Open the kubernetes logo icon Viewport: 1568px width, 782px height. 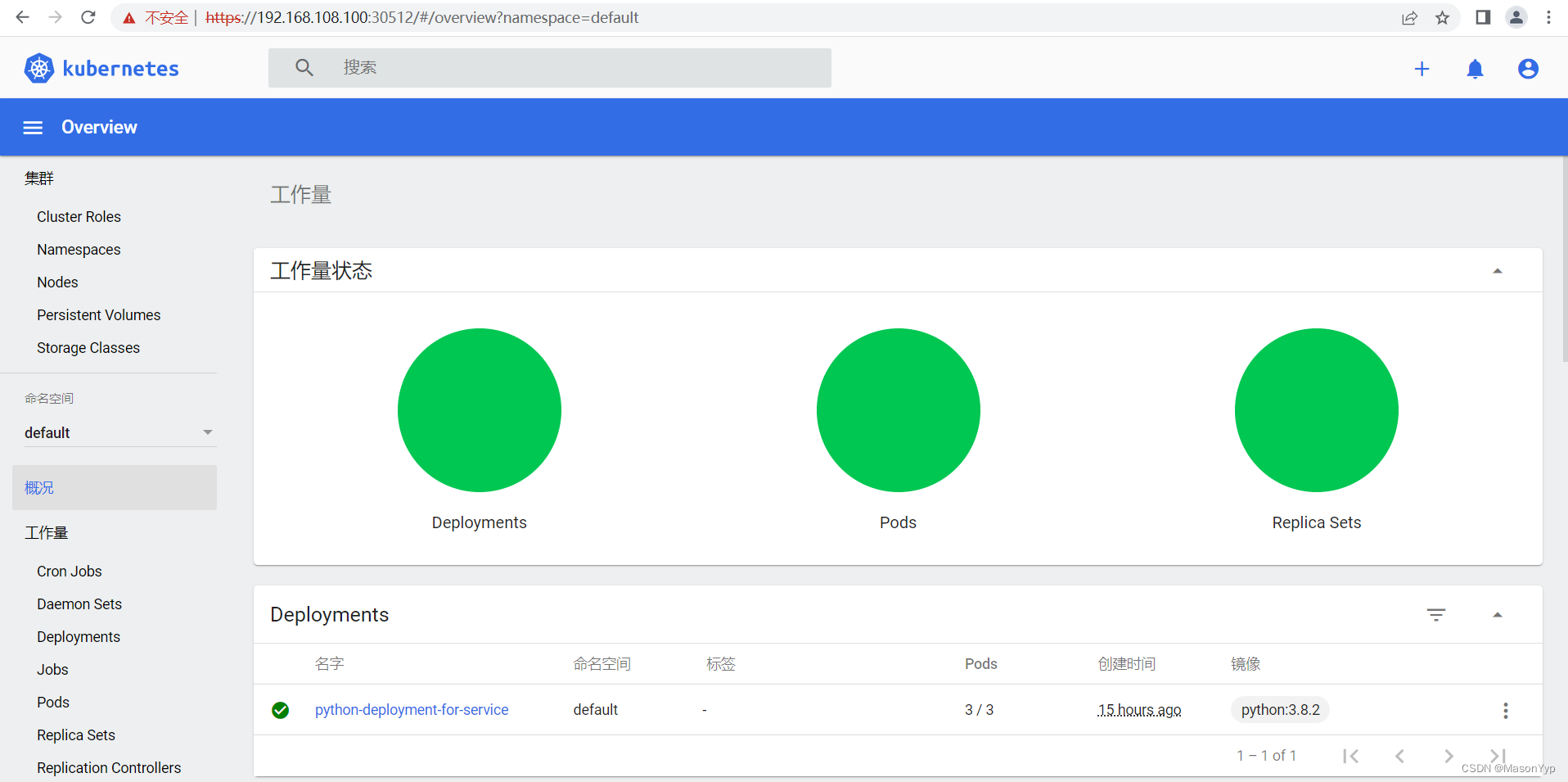(38, 68)
